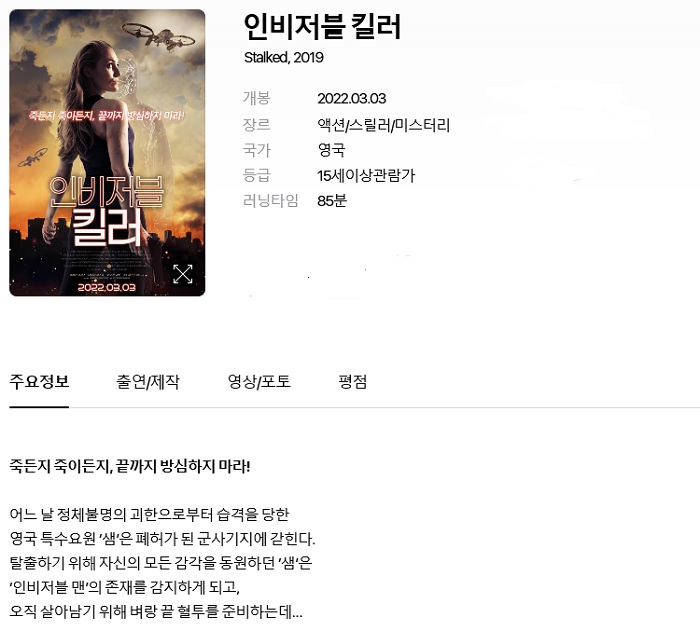
Task: Select the 평점 tab
Action: pyautogui.click(x=352, y=382)
